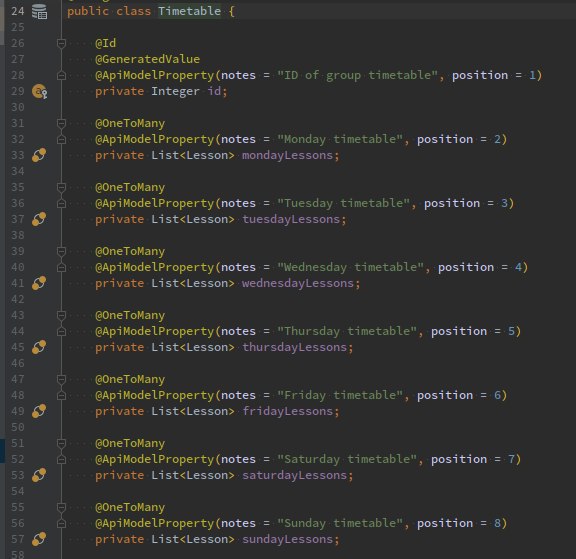Collapse fold marker at line 55 @OneToMany
The image size is (576, 559).
[x=61, y=507]
